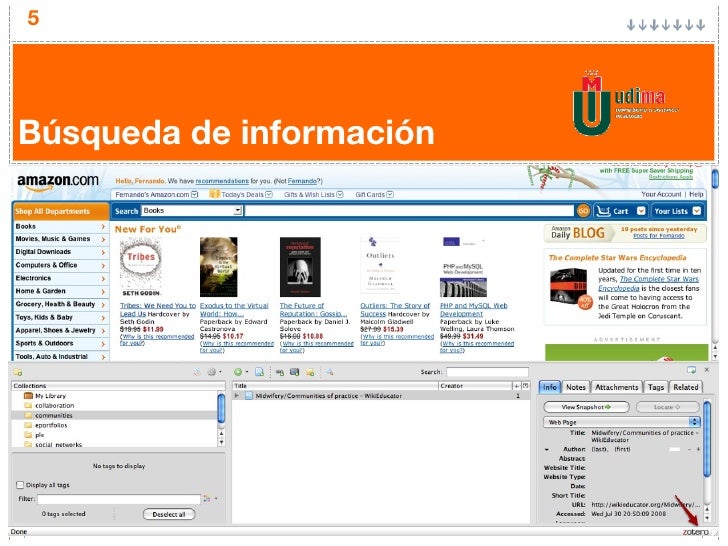Viewport: 728px width, 546px height.
Task: Click the Locate button
Action: (x=667, y=407)
